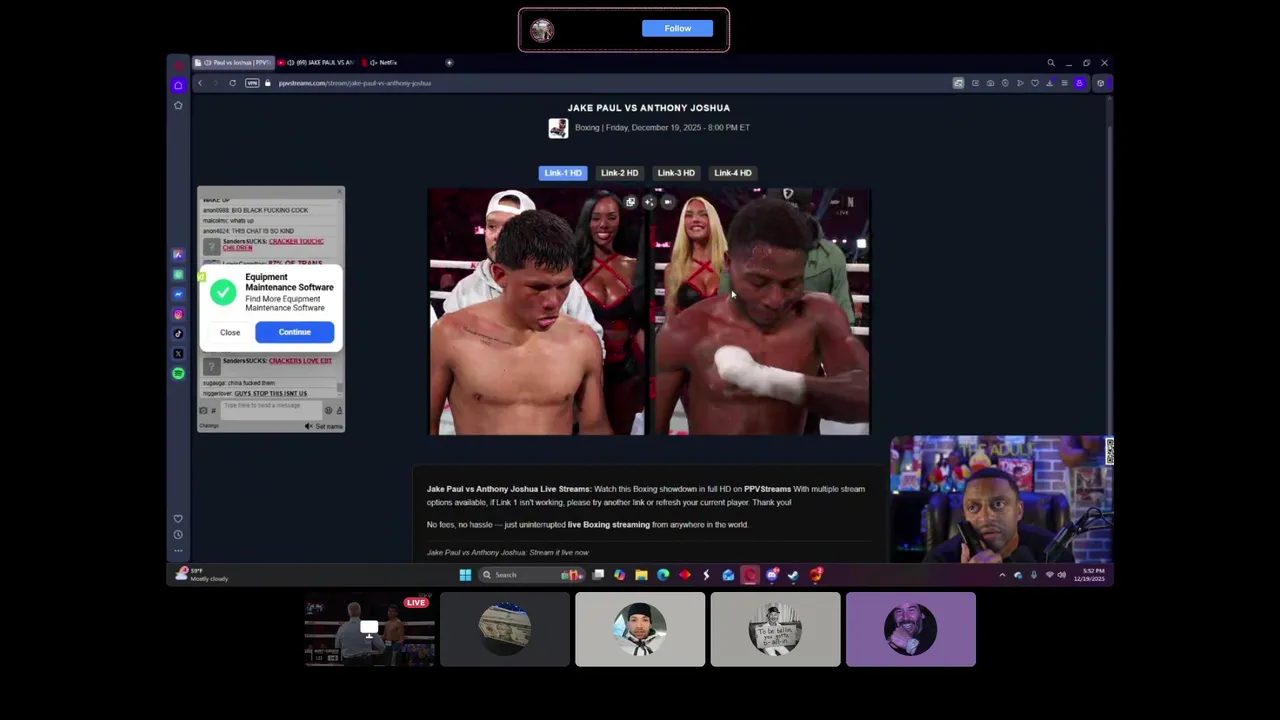Open a new browser tab with plus
The image size is (1280, 720).
click(449, 63)
